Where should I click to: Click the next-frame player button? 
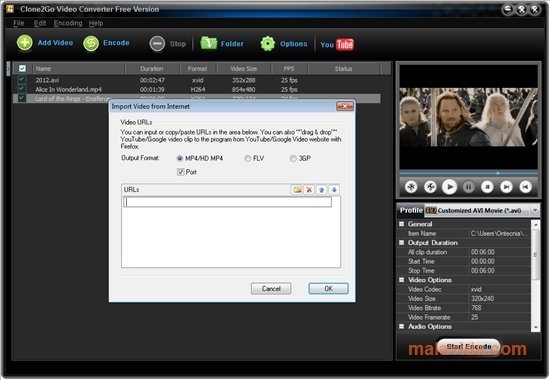(x=506, y=187)
